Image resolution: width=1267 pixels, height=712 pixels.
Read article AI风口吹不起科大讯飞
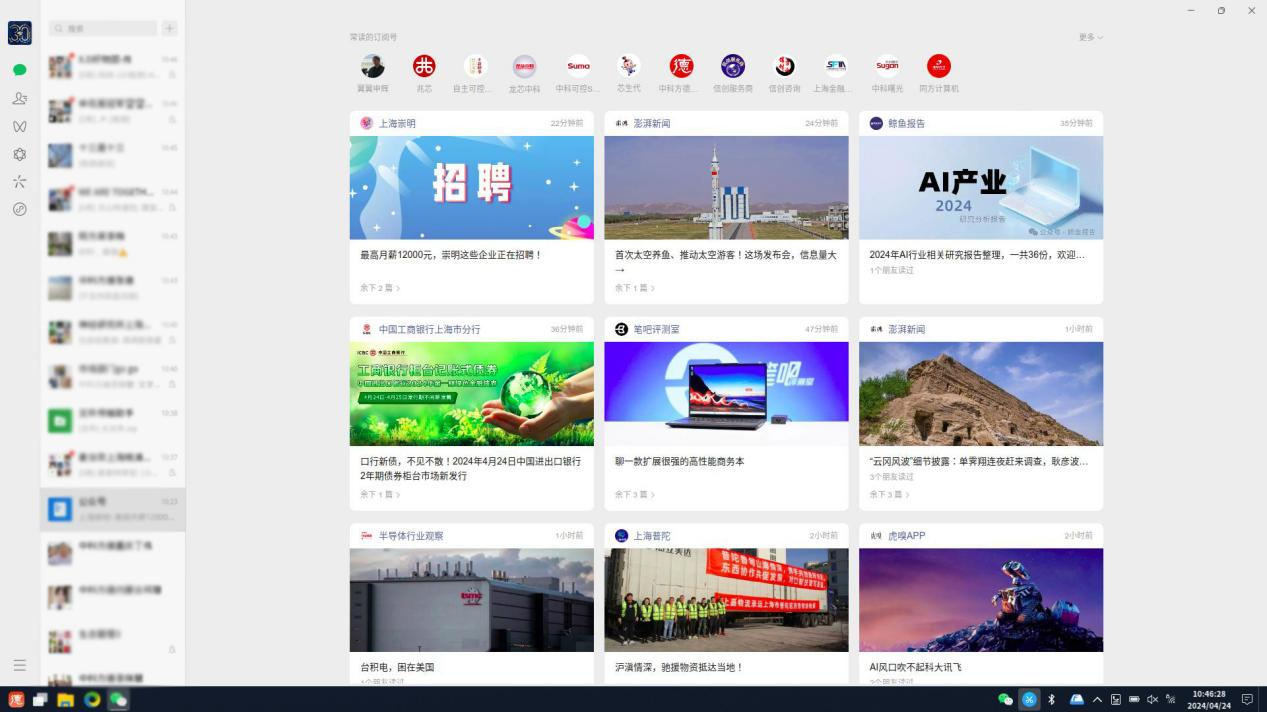coord(915,667)
